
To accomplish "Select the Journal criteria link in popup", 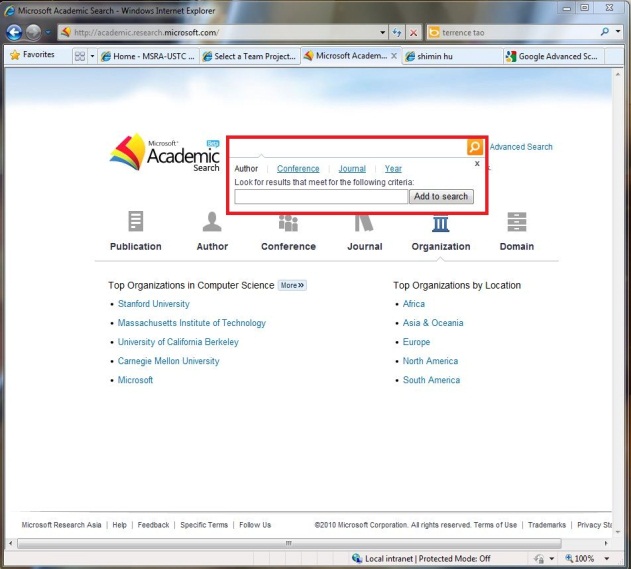I will (x=352, y=169).
